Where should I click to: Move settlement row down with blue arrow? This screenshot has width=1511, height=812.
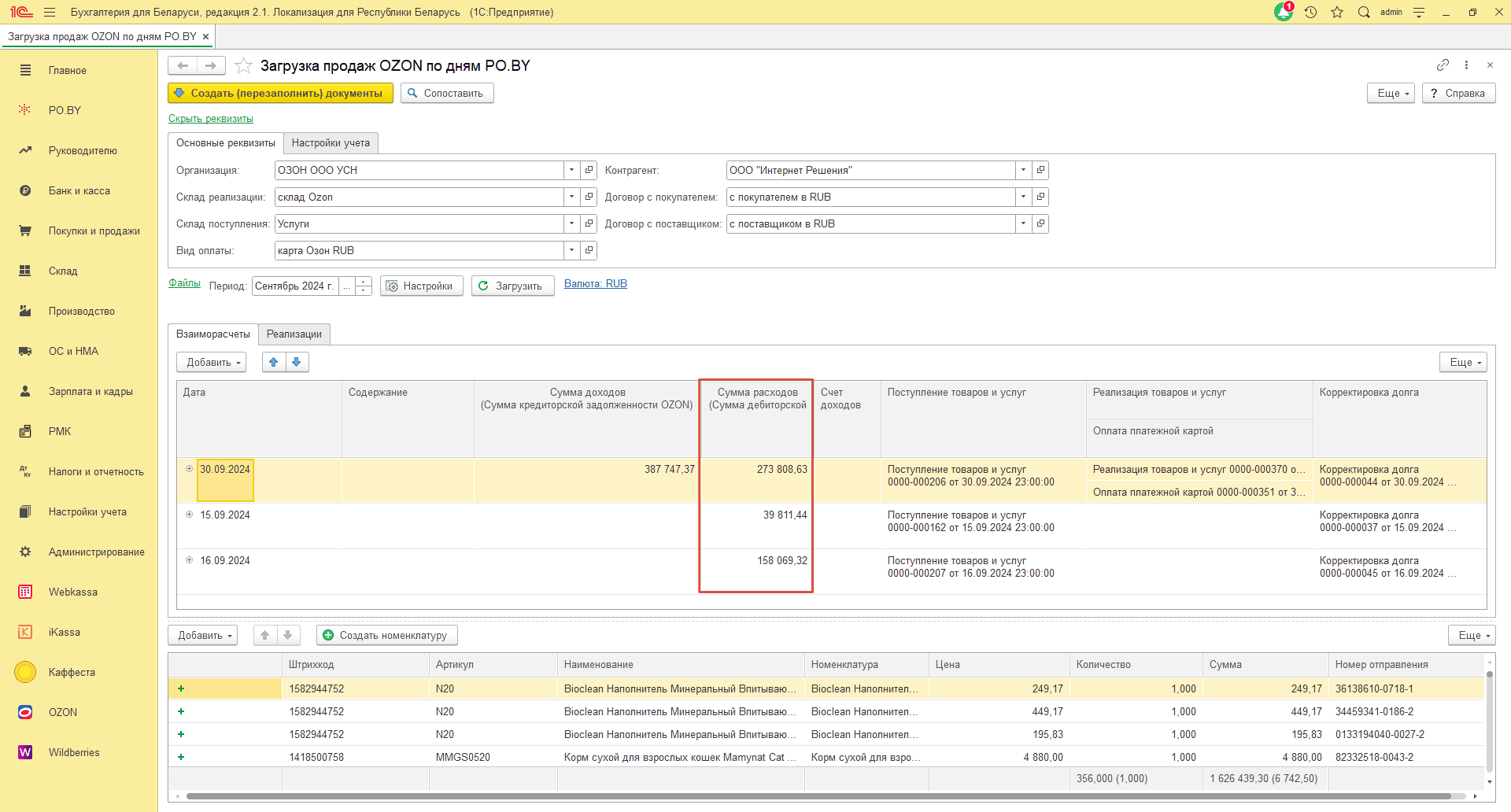297,362
